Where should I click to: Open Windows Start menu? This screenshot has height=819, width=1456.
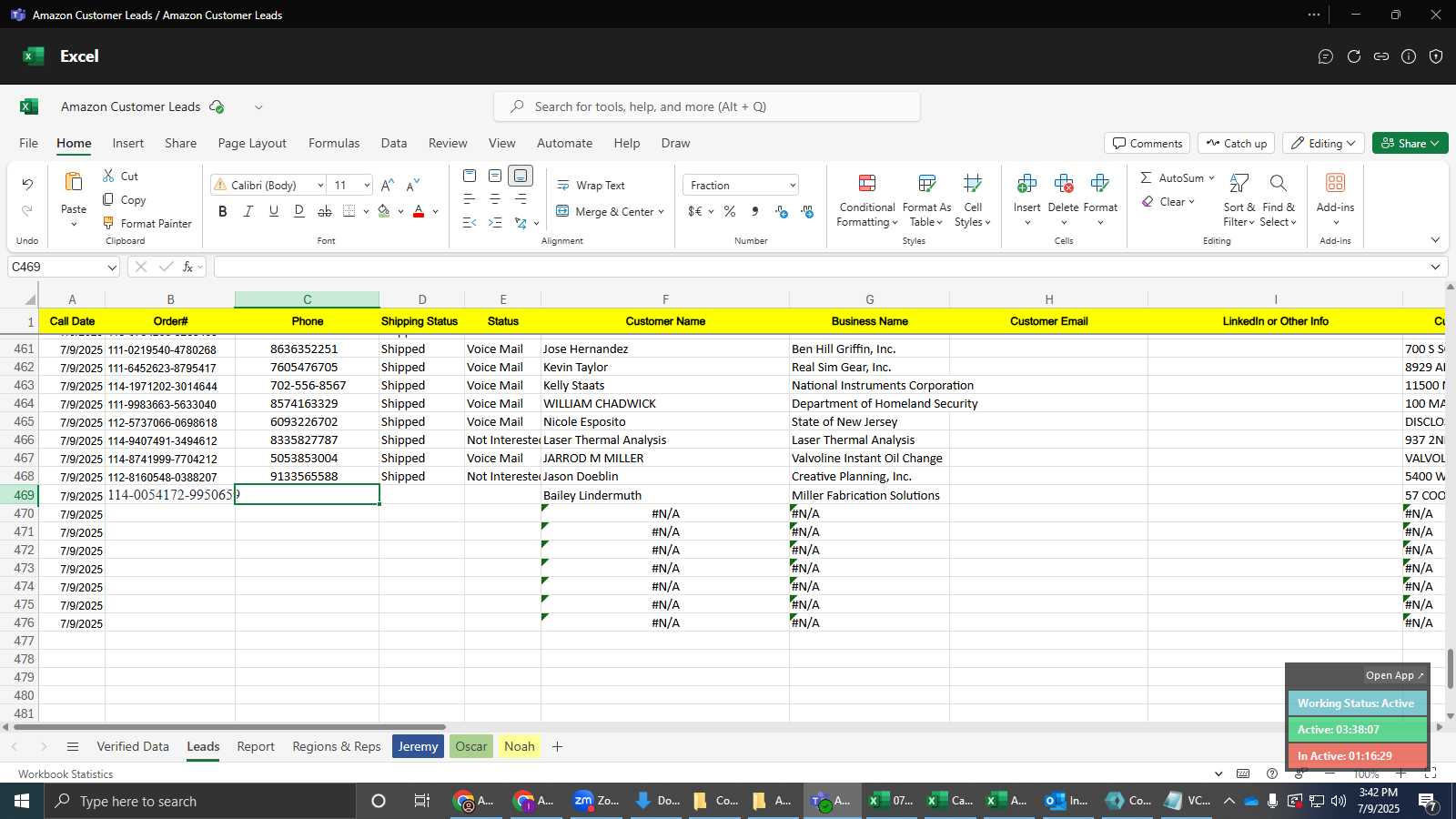click(22, 801)
